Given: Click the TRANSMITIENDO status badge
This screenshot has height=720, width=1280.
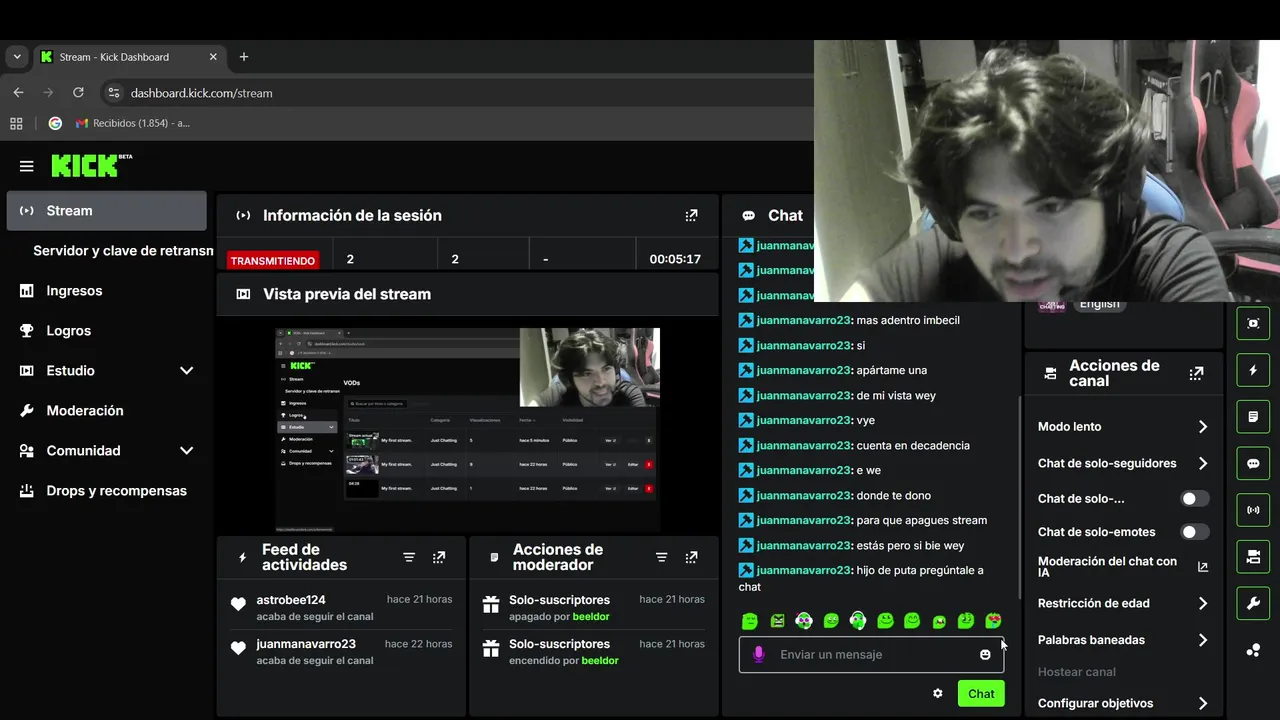Looking at the screenshot, I should coord(273,261).
